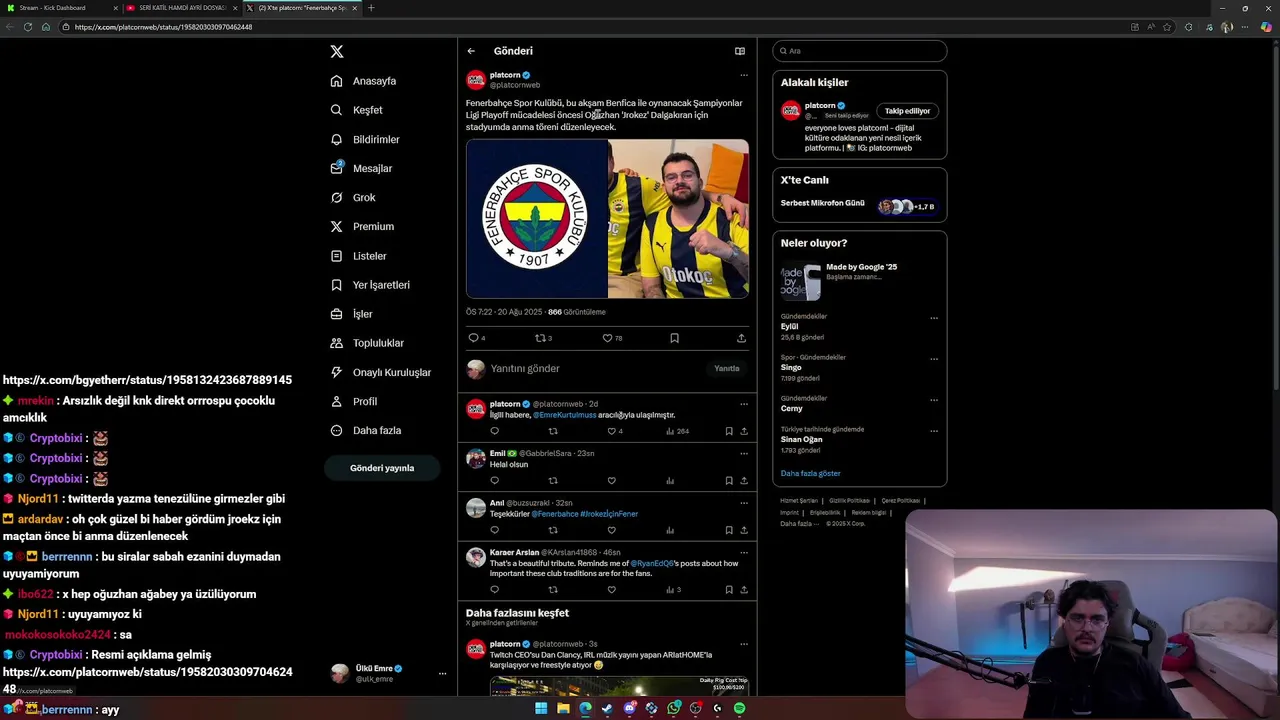Open the photo of man in Fenerbahçe jersey
The image size is (1280, 720).
[679, 219]
